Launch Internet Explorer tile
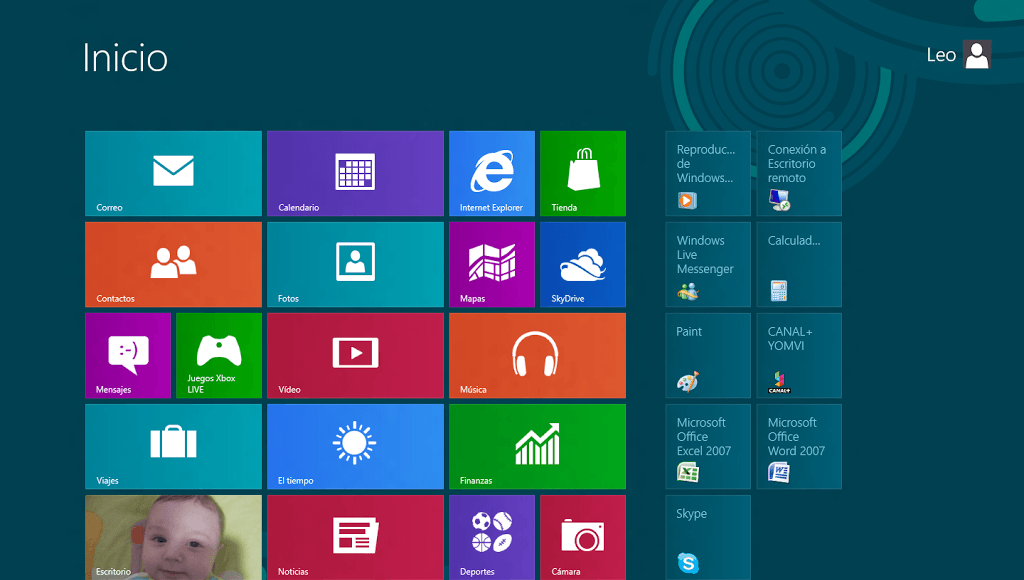Viewport: 1024px width, 580px height. tap(492, 173)
